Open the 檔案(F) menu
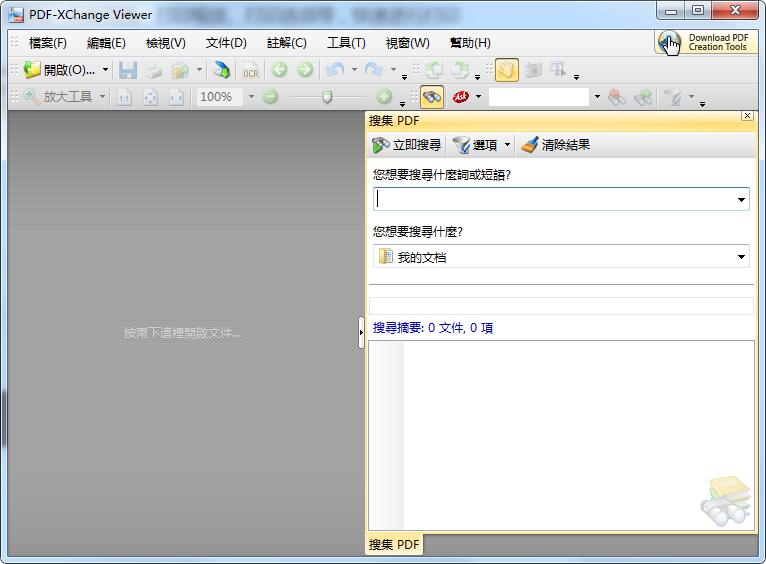766x564 pixels. click(48, 43)
